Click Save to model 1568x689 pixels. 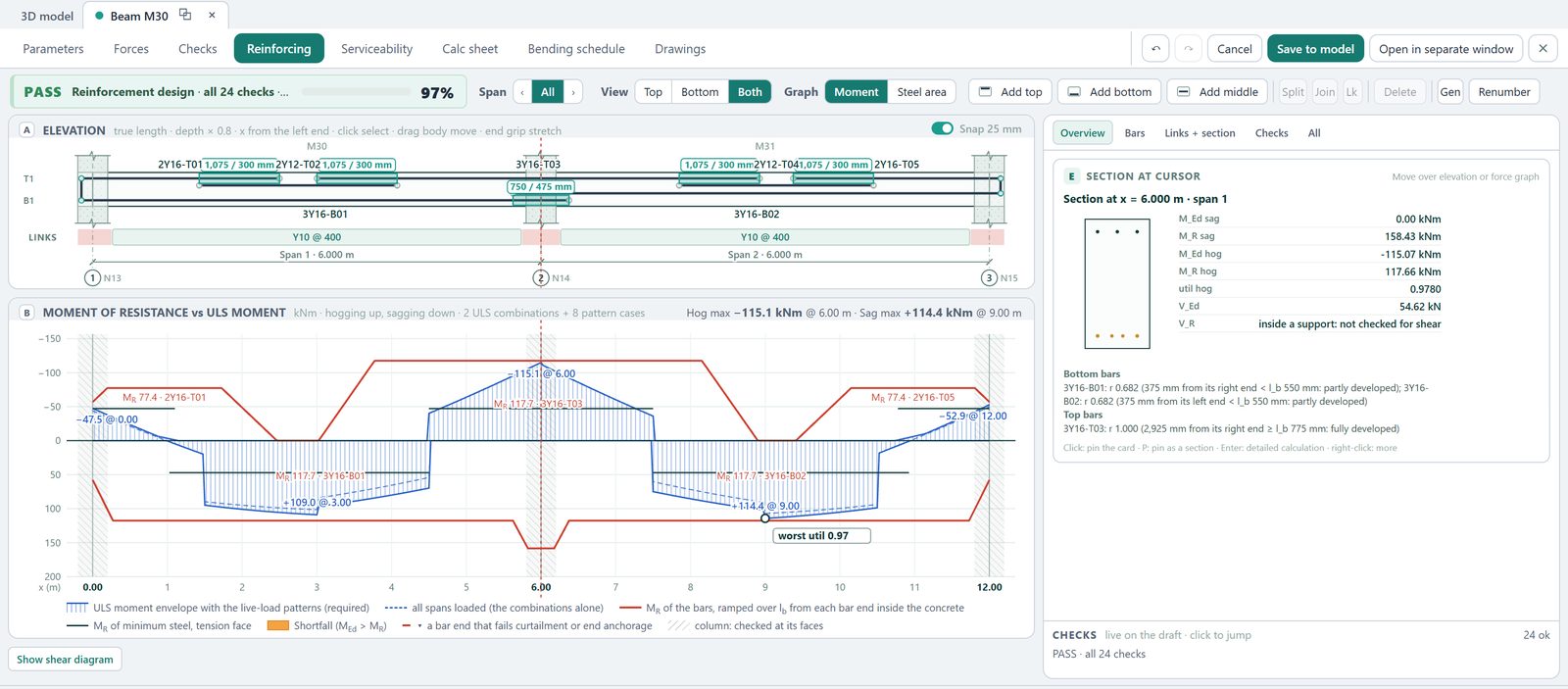1315,49
